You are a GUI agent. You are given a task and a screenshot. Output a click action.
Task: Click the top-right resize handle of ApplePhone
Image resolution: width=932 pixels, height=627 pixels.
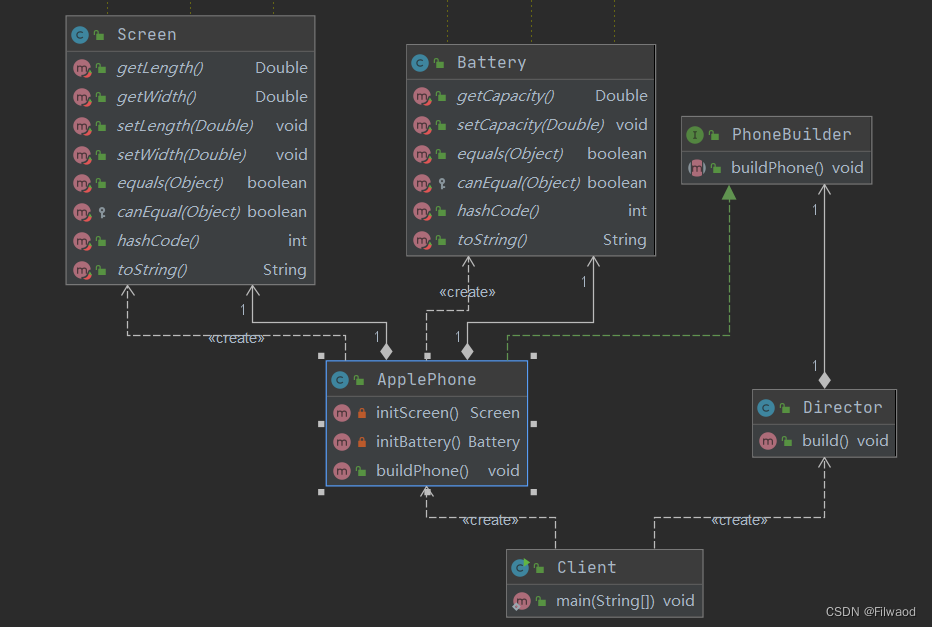point(534,356)
